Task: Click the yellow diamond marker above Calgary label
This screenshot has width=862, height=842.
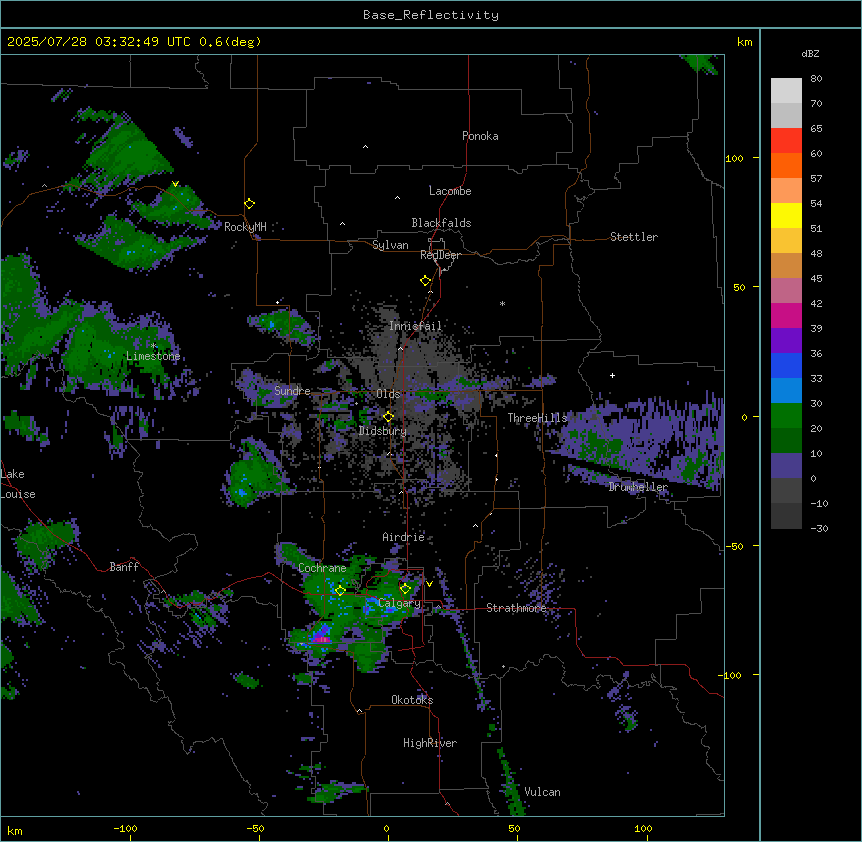Action: pyautogui.click(x=405, y=589)
